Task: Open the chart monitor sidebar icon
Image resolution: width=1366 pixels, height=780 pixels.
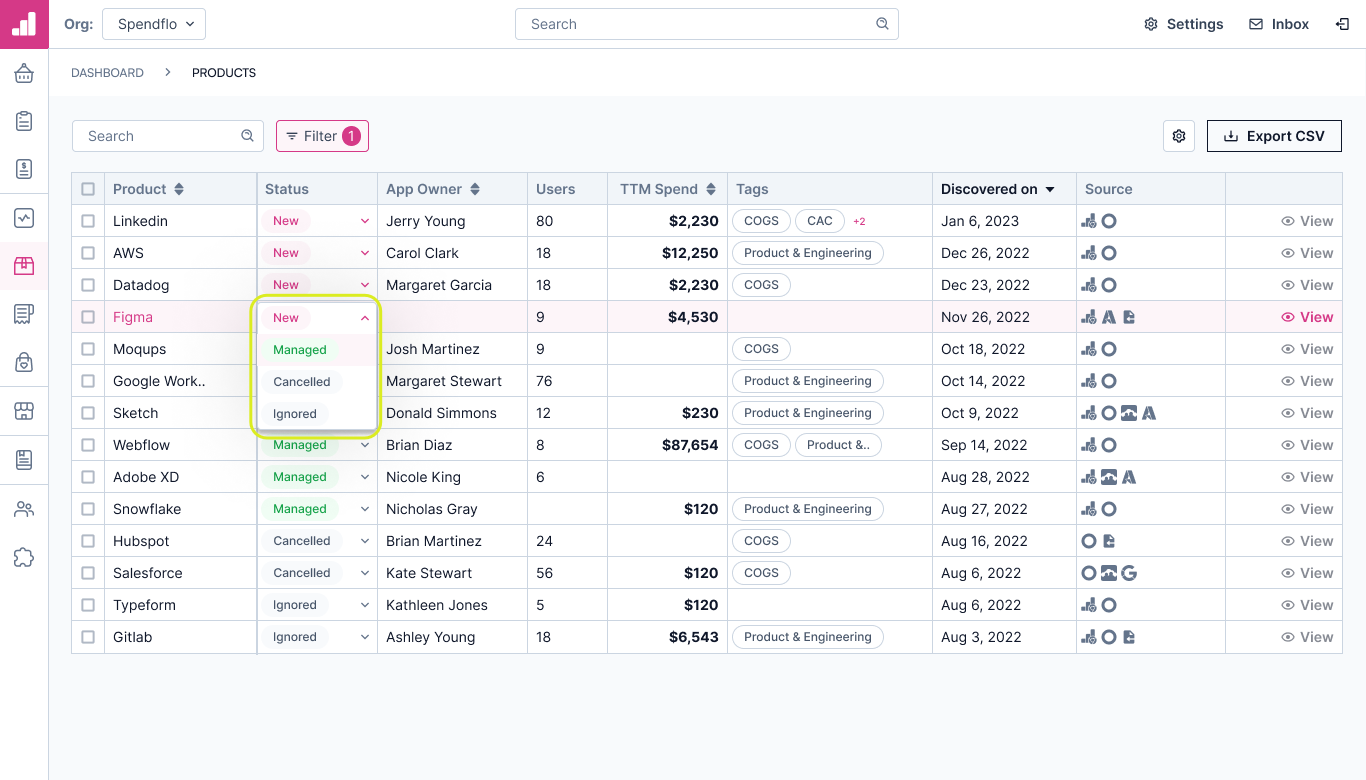Action: (24, 218)
